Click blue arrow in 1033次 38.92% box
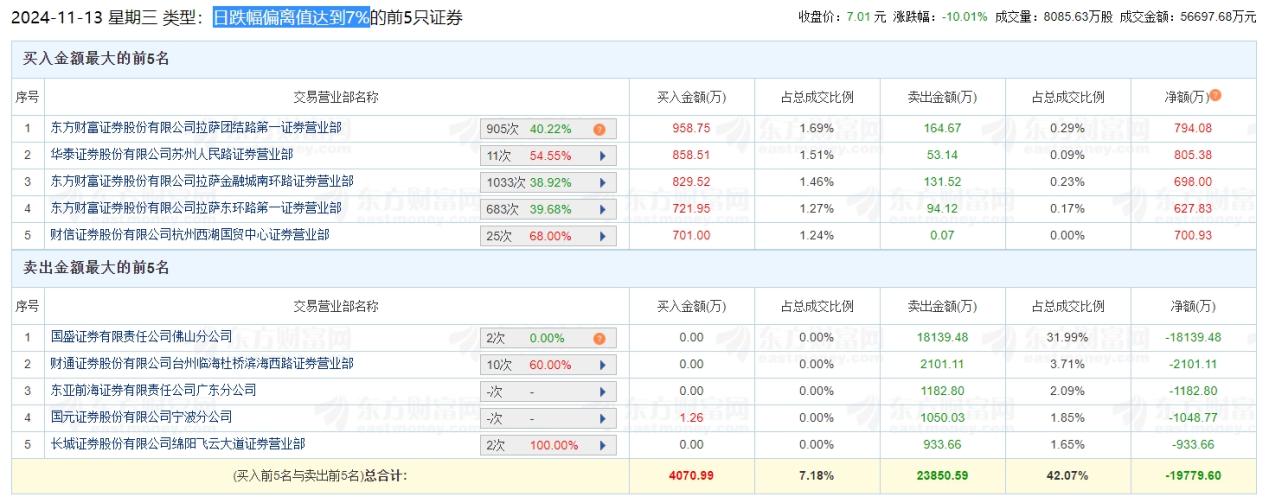The image size is (1269, 503). point(602,183)
